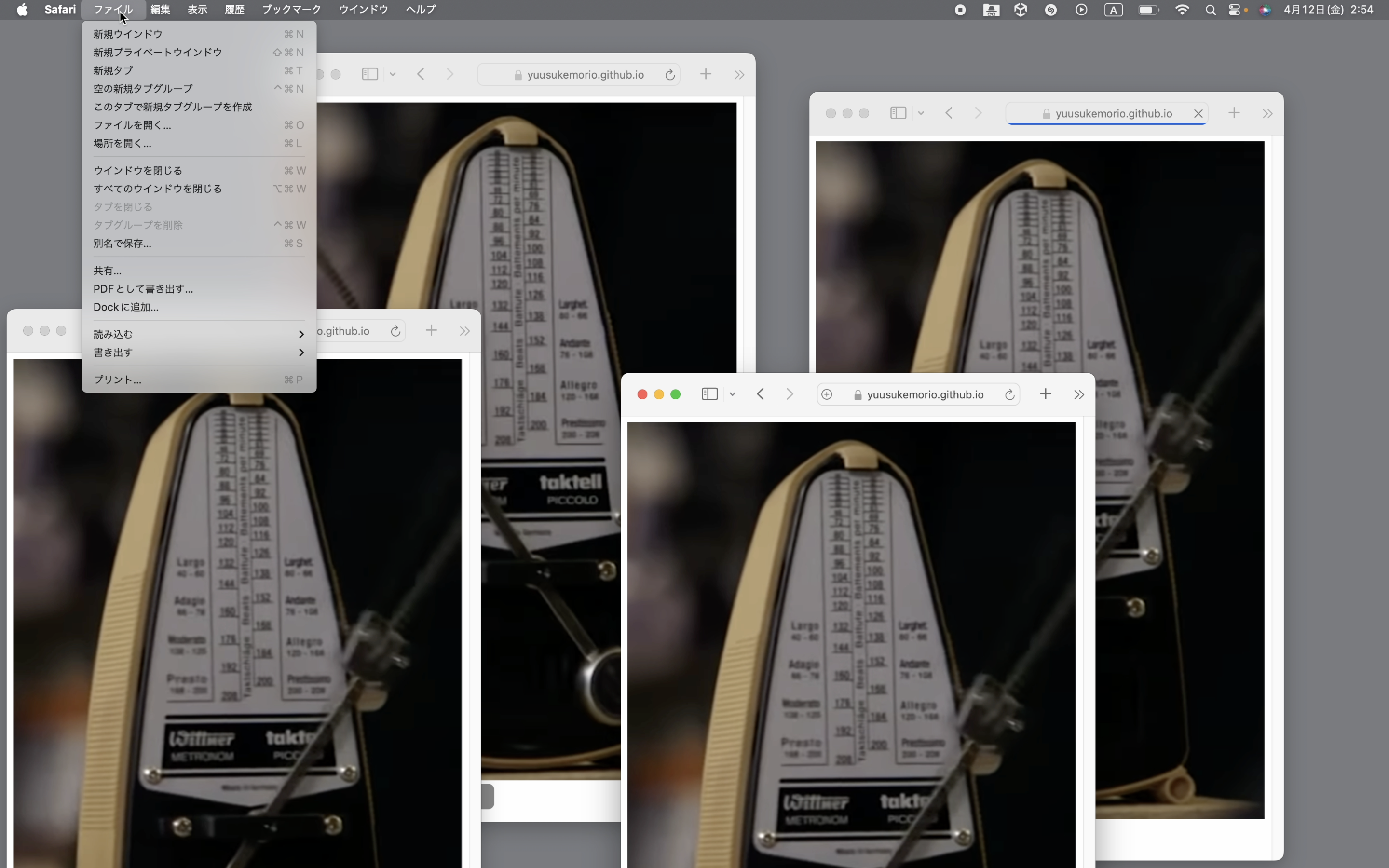Toggle sidebar in the right Safari window
Image resolution: width=1389 pixels, height=868 pixels.
tap(898, 113)
